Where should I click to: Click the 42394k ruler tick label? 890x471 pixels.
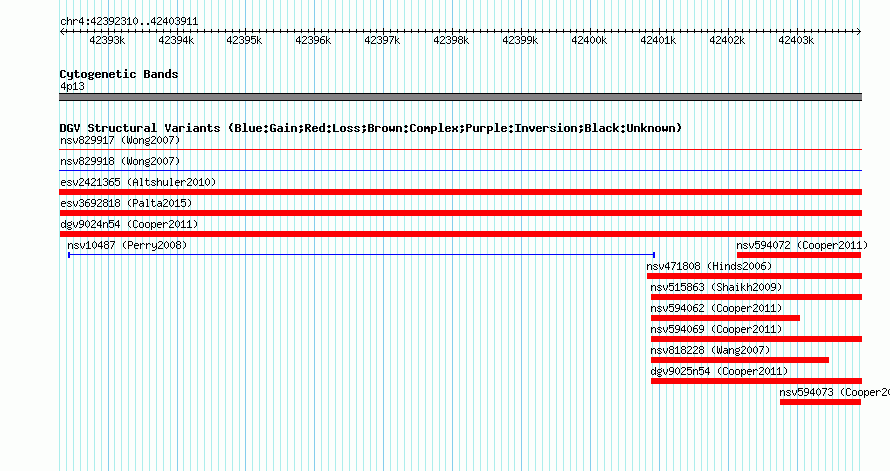click(176, 40)
